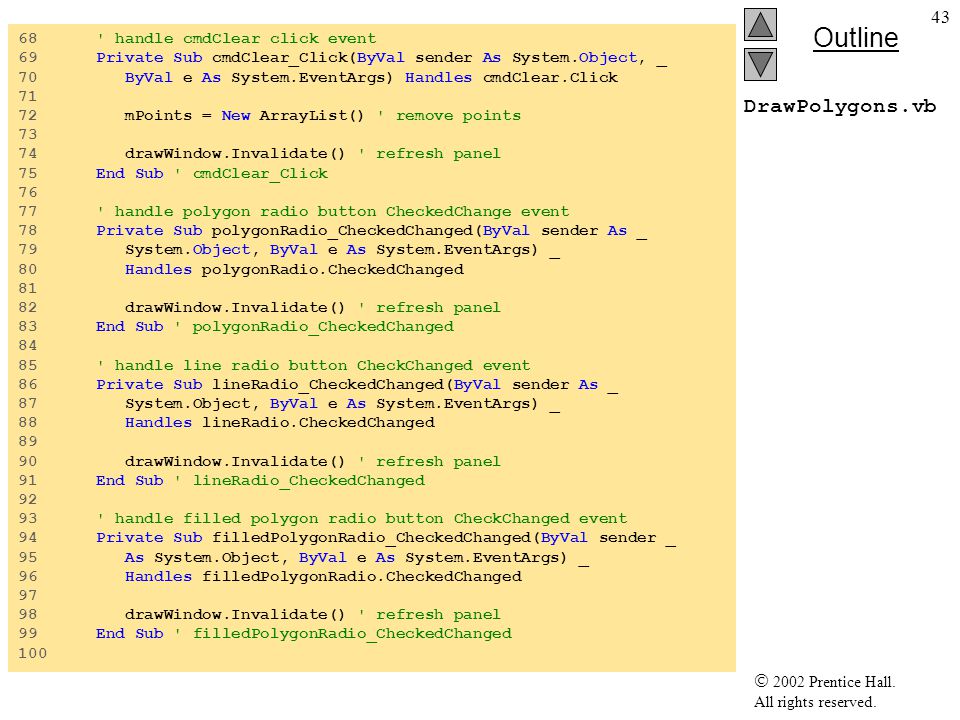Click the 'All rights reserved.' text
This screenshot has width=960, height=720.
tap(814, 702)
